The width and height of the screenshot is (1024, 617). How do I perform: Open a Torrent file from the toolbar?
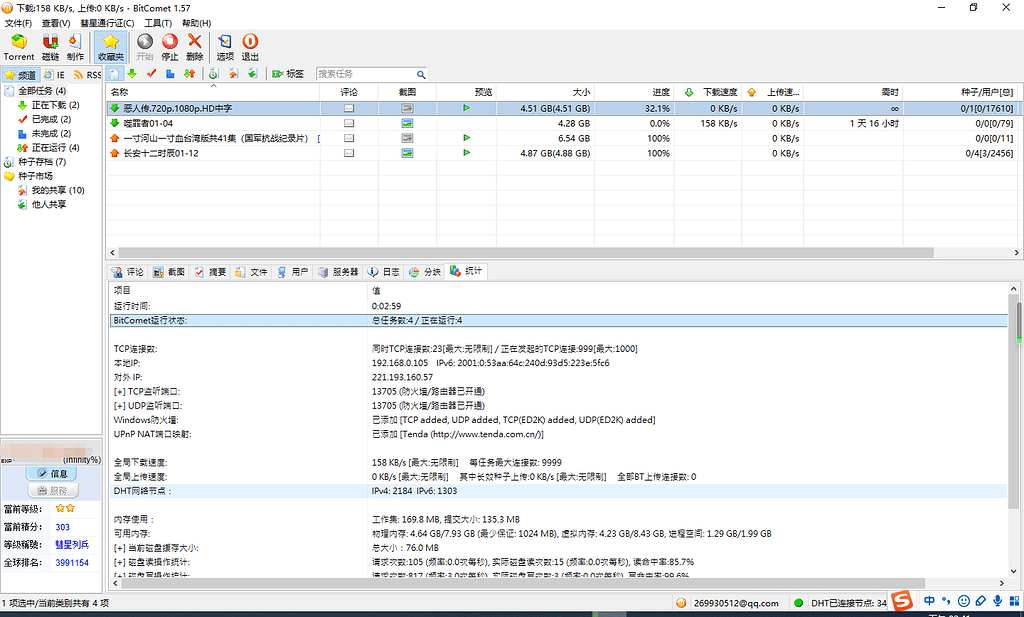(19, 48)
